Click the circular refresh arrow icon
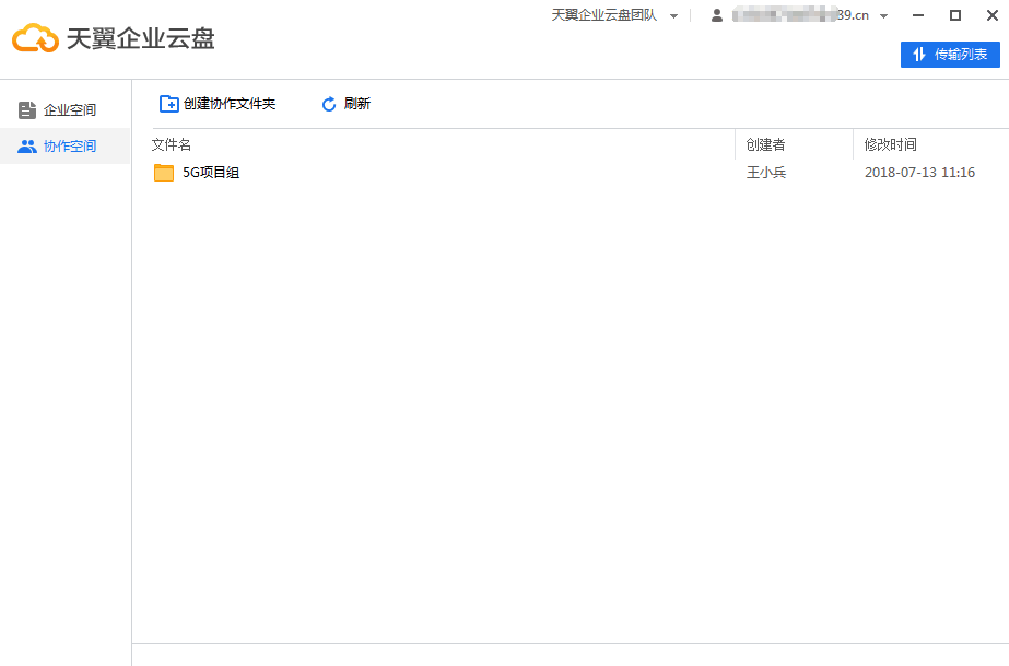This screenshot has width=1009, height=666. pyautogui.click(x=329, y=104)
